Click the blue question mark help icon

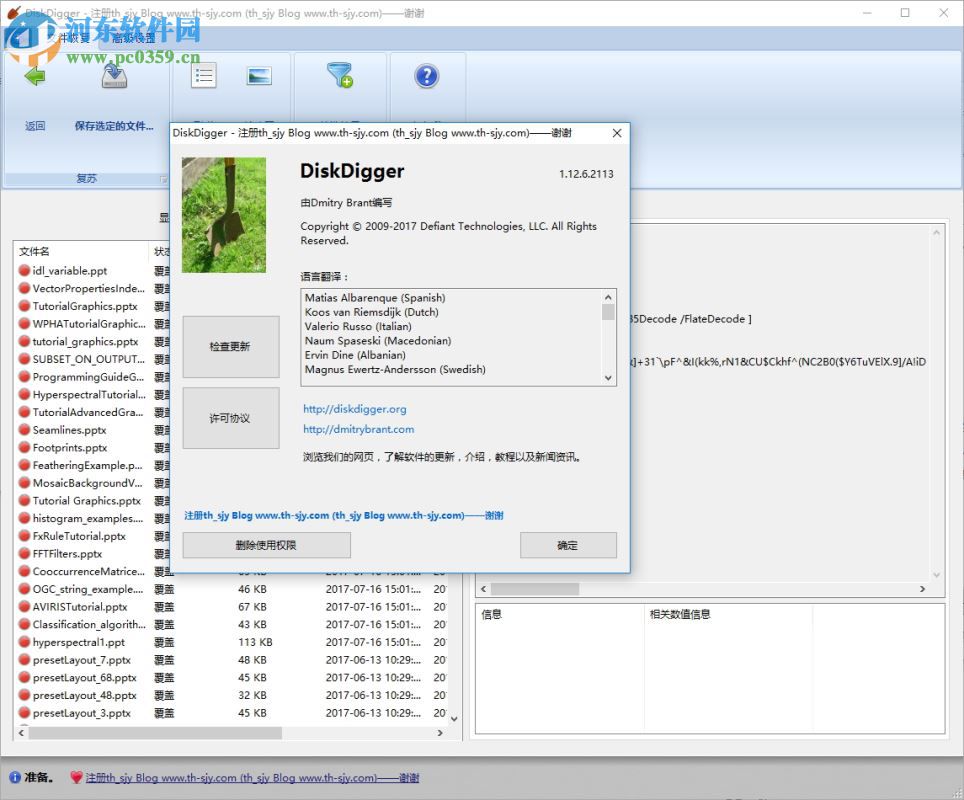point(427,76)
